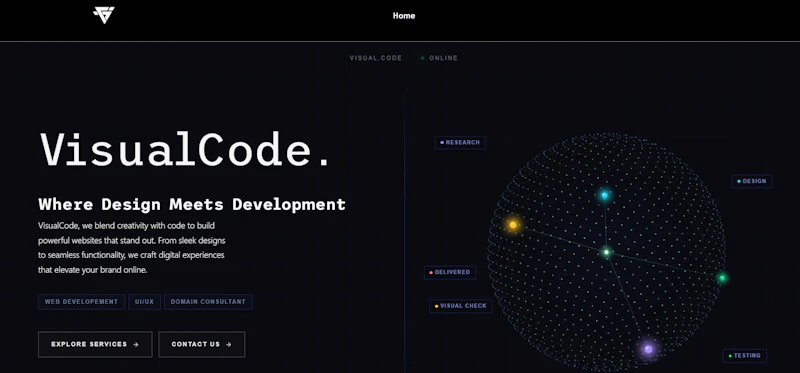Click the Explore Services button
Image resolution: width=800 pixels, height=373 pixels.
(95, 344)
